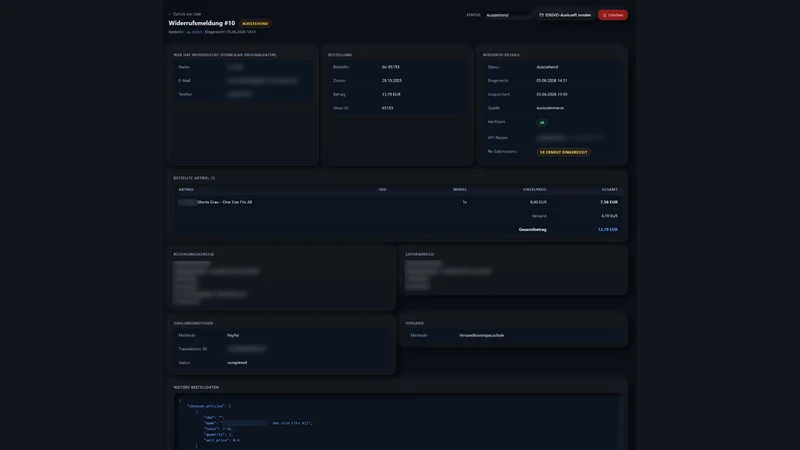
Task: Select the shipping cost 4,79 EUR
Action: tap(609, 216)
